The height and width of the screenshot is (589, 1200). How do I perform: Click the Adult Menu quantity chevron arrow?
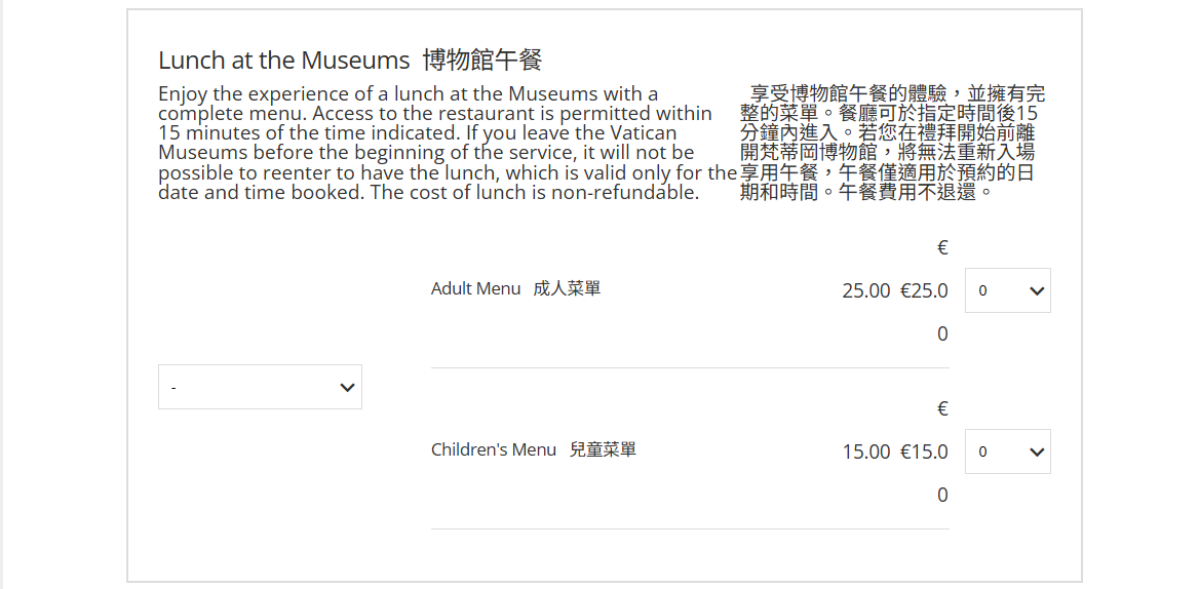[1036, 291]
